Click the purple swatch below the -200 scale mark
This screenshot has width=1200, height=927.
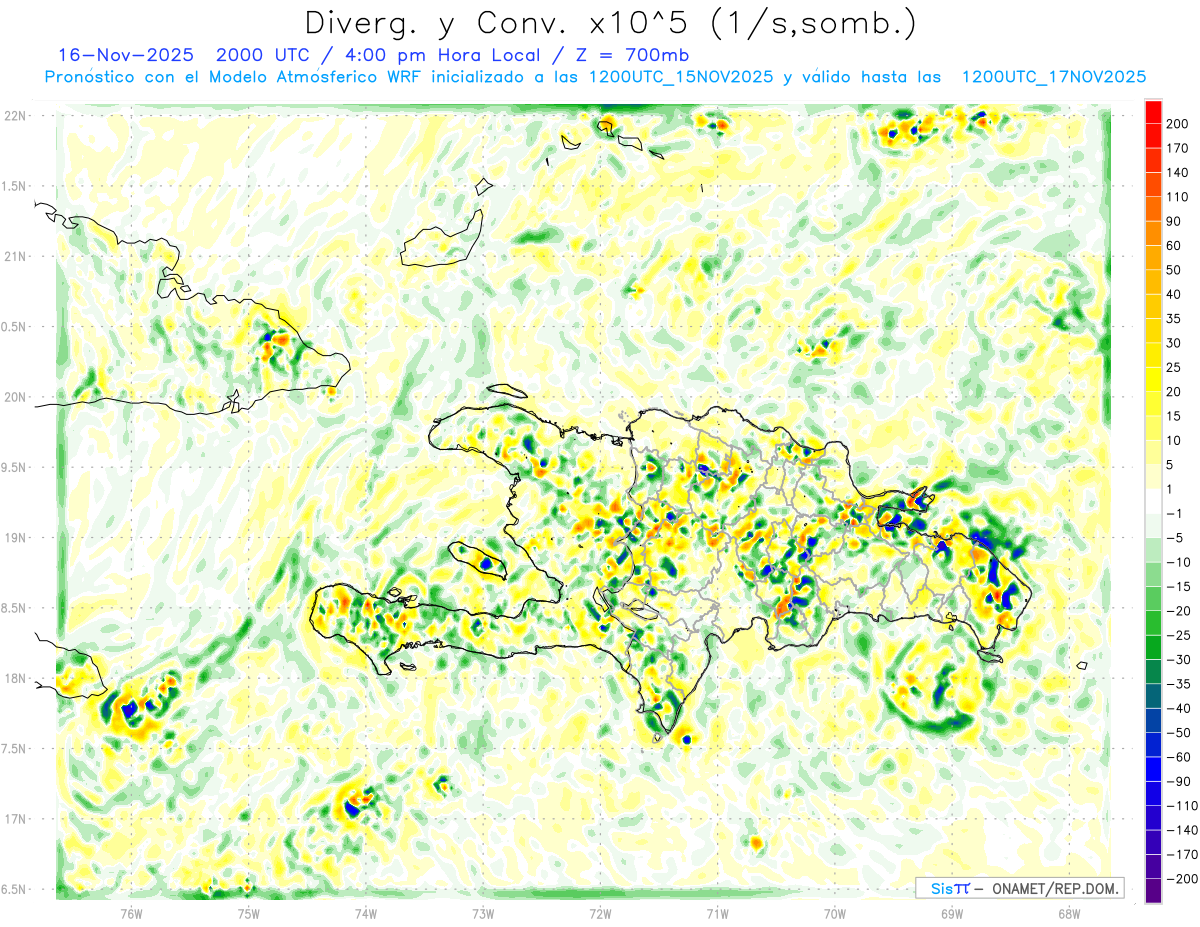click(1153, 891)
